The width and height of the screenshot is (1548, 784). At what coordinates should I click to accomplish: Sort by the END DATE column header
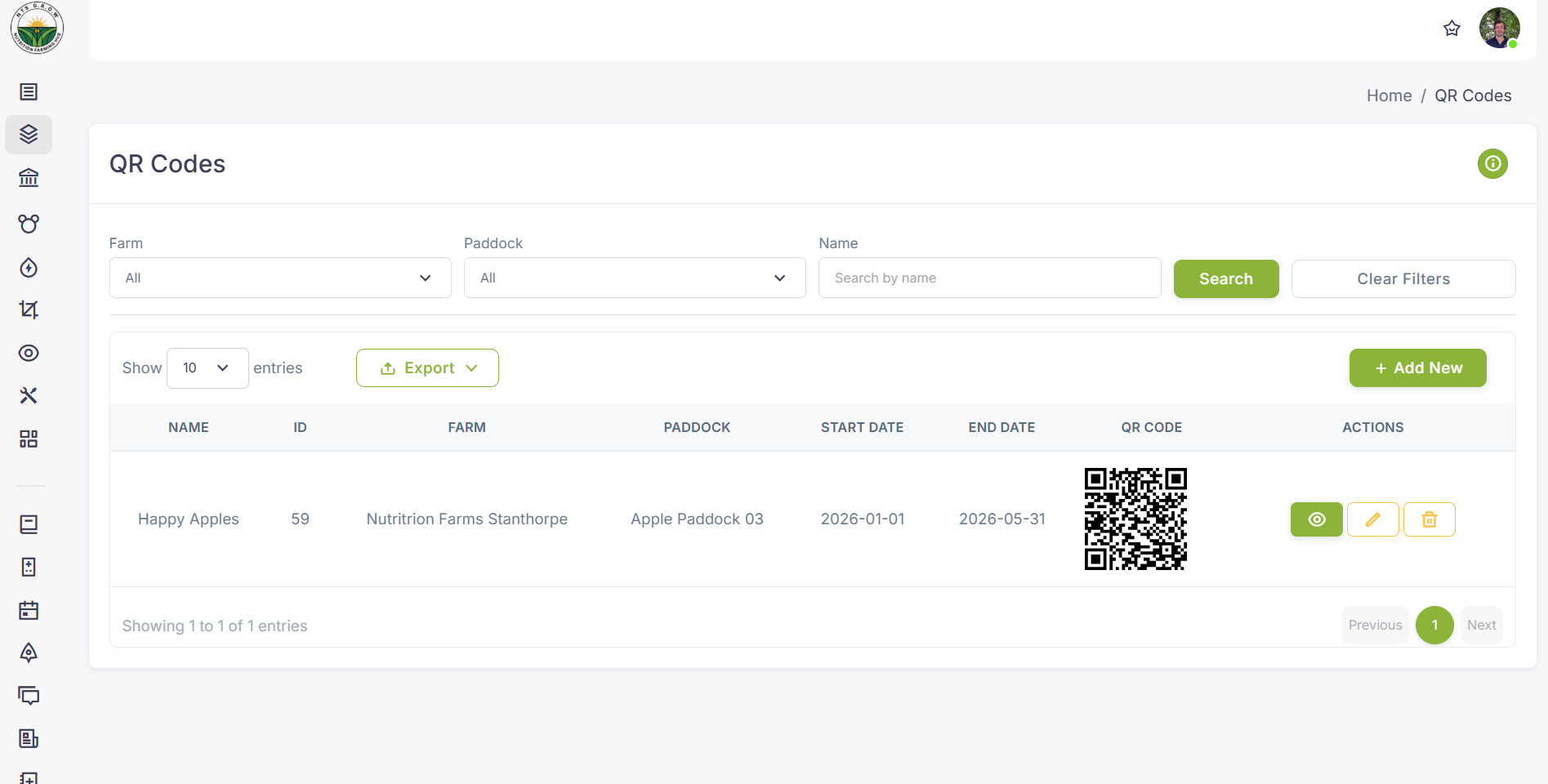click(x=1002, y=427)
